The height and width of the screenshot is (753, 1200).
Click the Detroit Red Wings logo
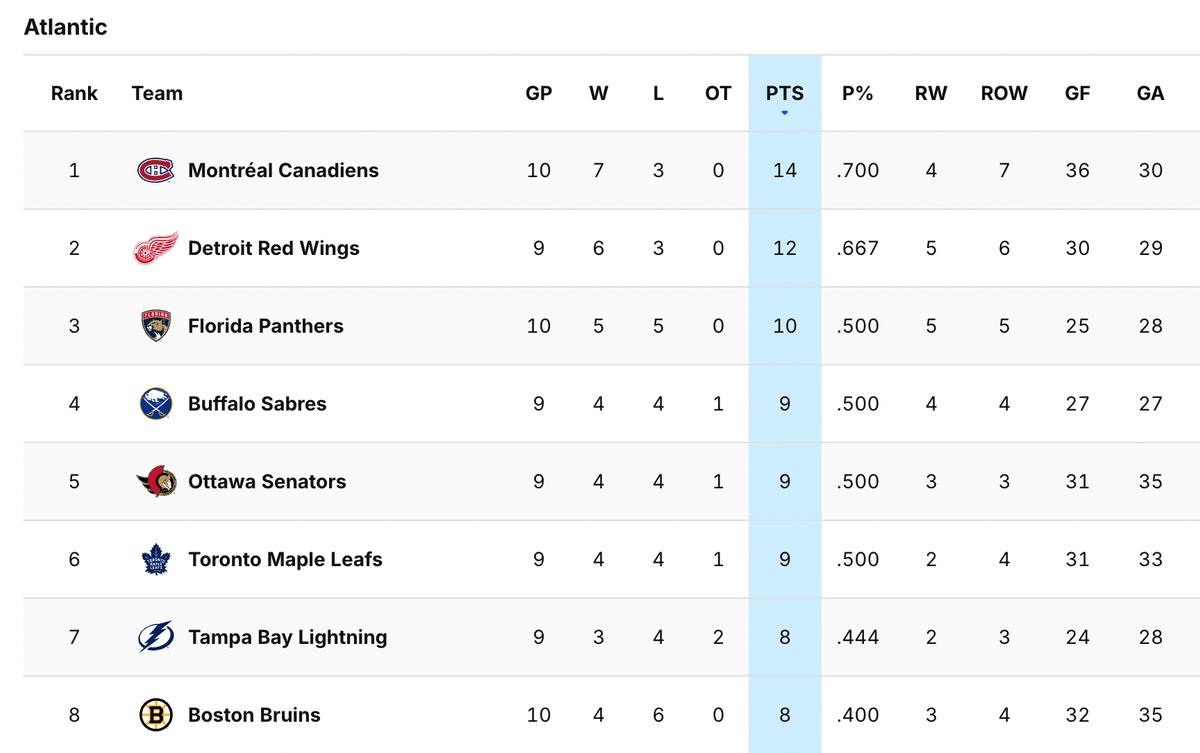[155, 248]
